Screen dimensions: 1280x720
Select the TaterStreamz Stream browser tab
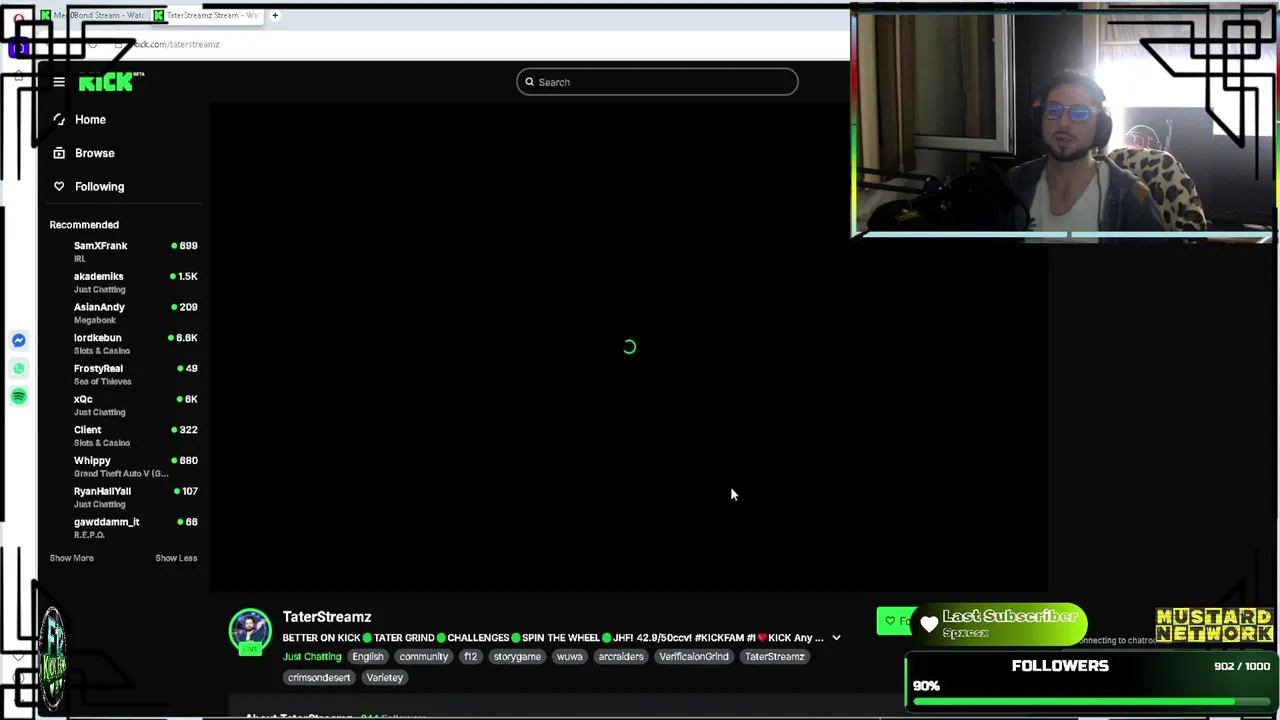(x=207, y=15)
